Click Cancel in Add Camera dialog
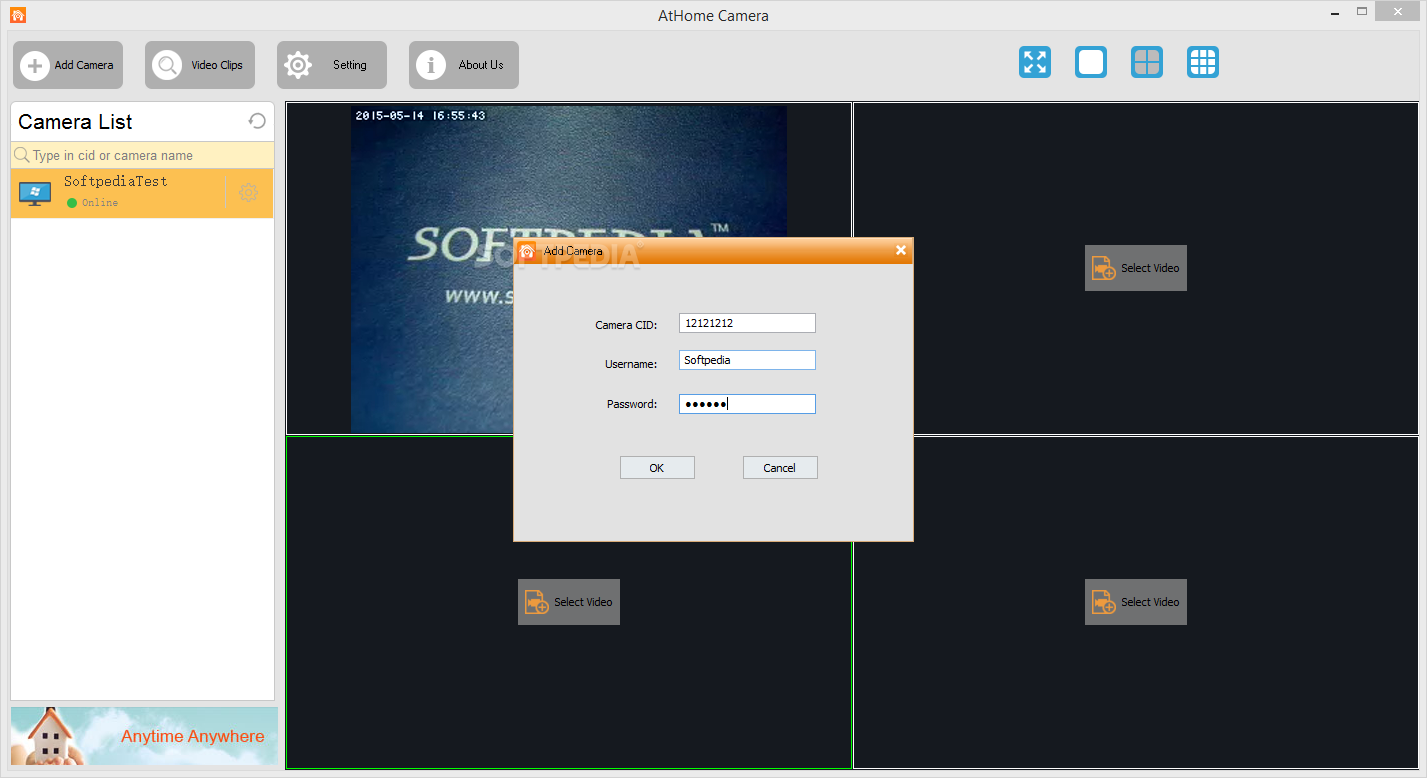Screen dimensions: 1427x778 click(x=780, y=468)
